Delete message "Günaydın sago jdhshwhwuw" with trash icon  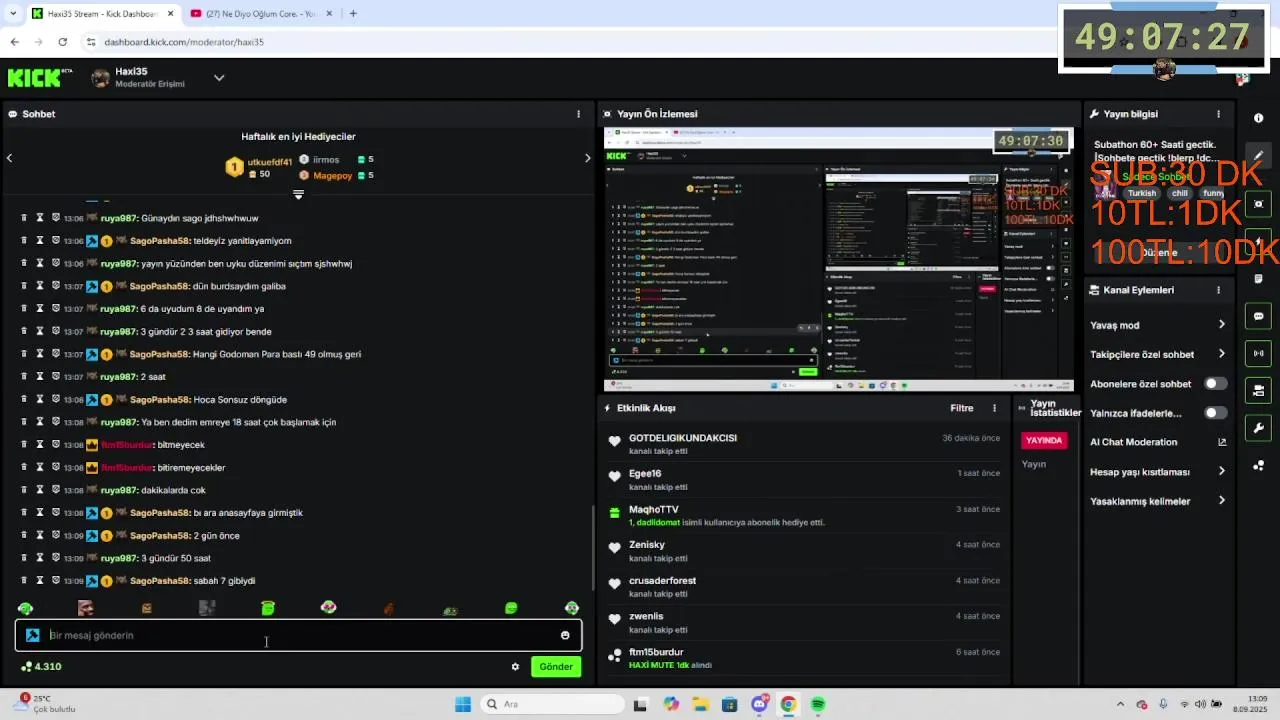pos(24,218)
